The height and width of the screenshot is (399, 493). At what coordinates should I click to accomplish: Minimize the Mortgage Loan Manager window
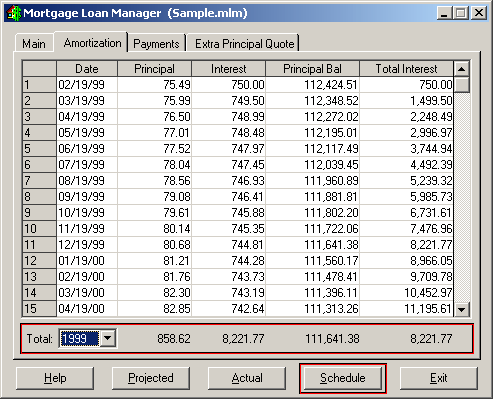[x=444, y=13]
